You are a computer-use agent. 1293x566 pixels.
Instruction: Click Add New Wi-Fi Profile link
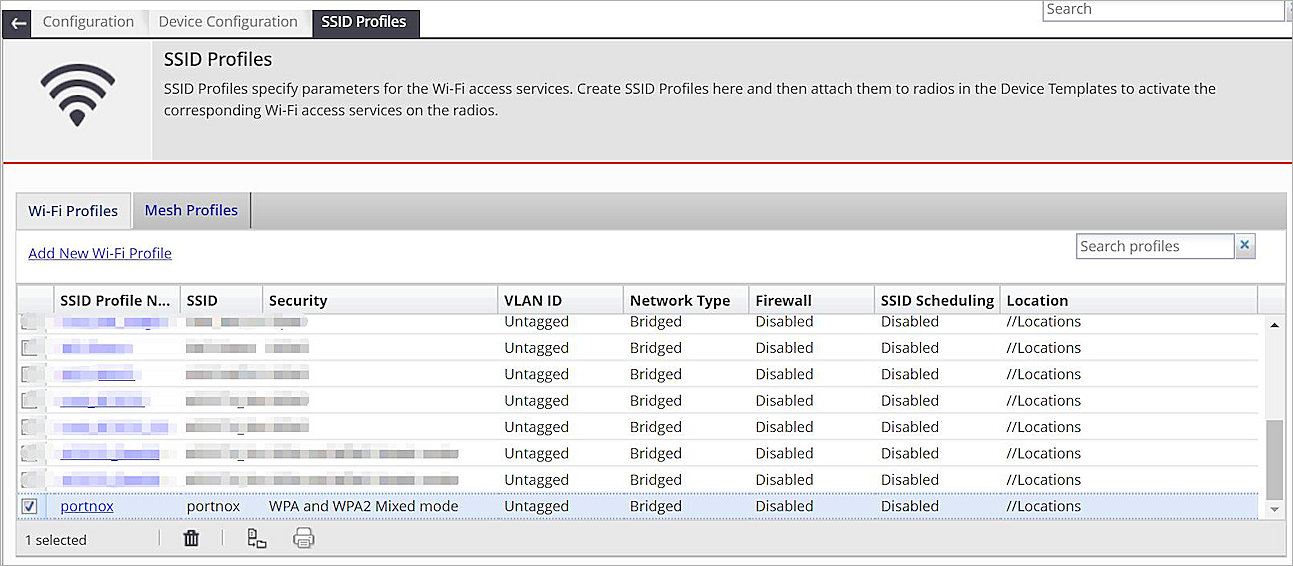click(x=100, y=253)
